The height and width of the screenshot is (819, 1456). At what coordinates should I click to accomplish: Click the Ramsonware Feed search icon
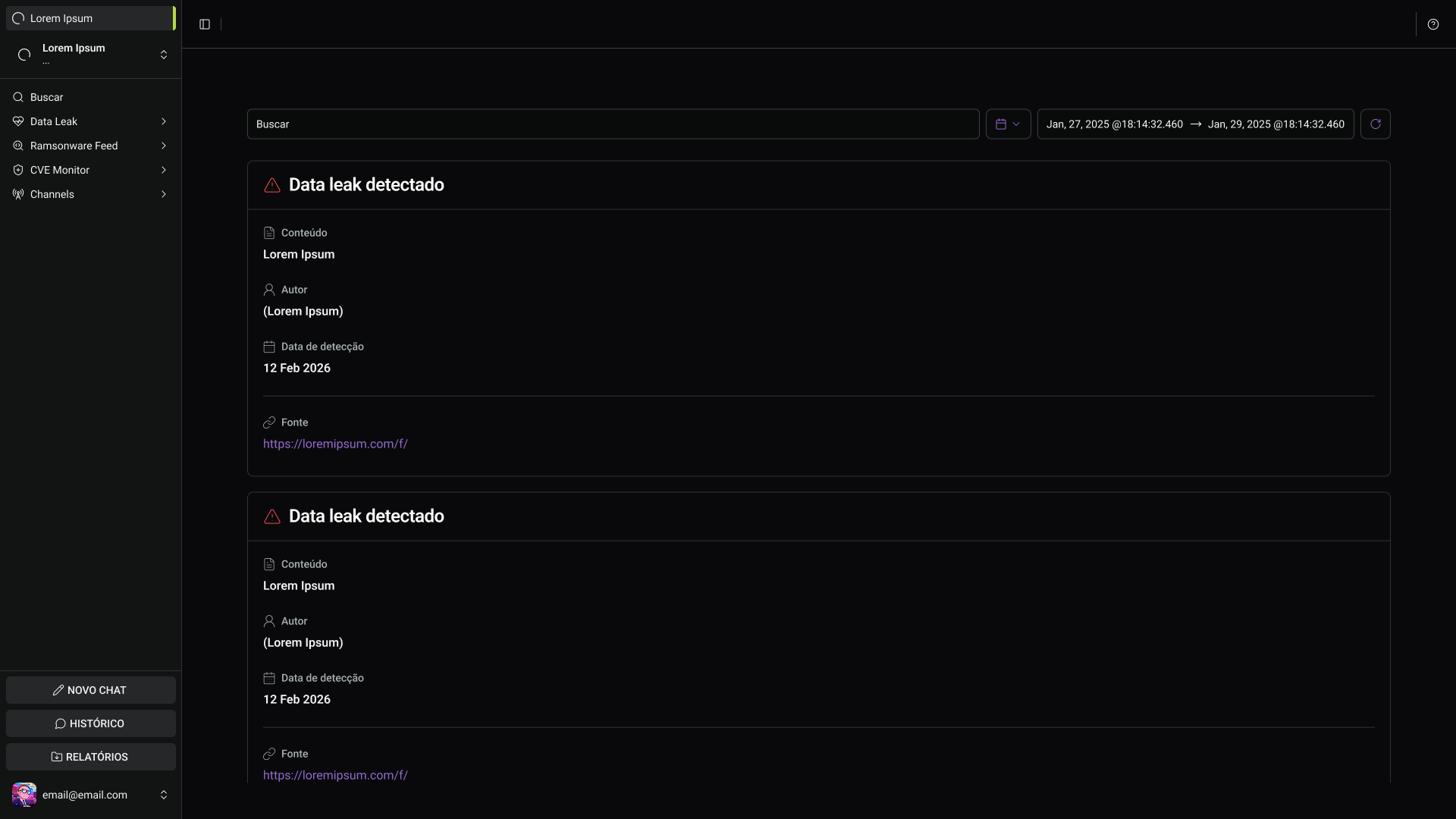pos(18,146)
